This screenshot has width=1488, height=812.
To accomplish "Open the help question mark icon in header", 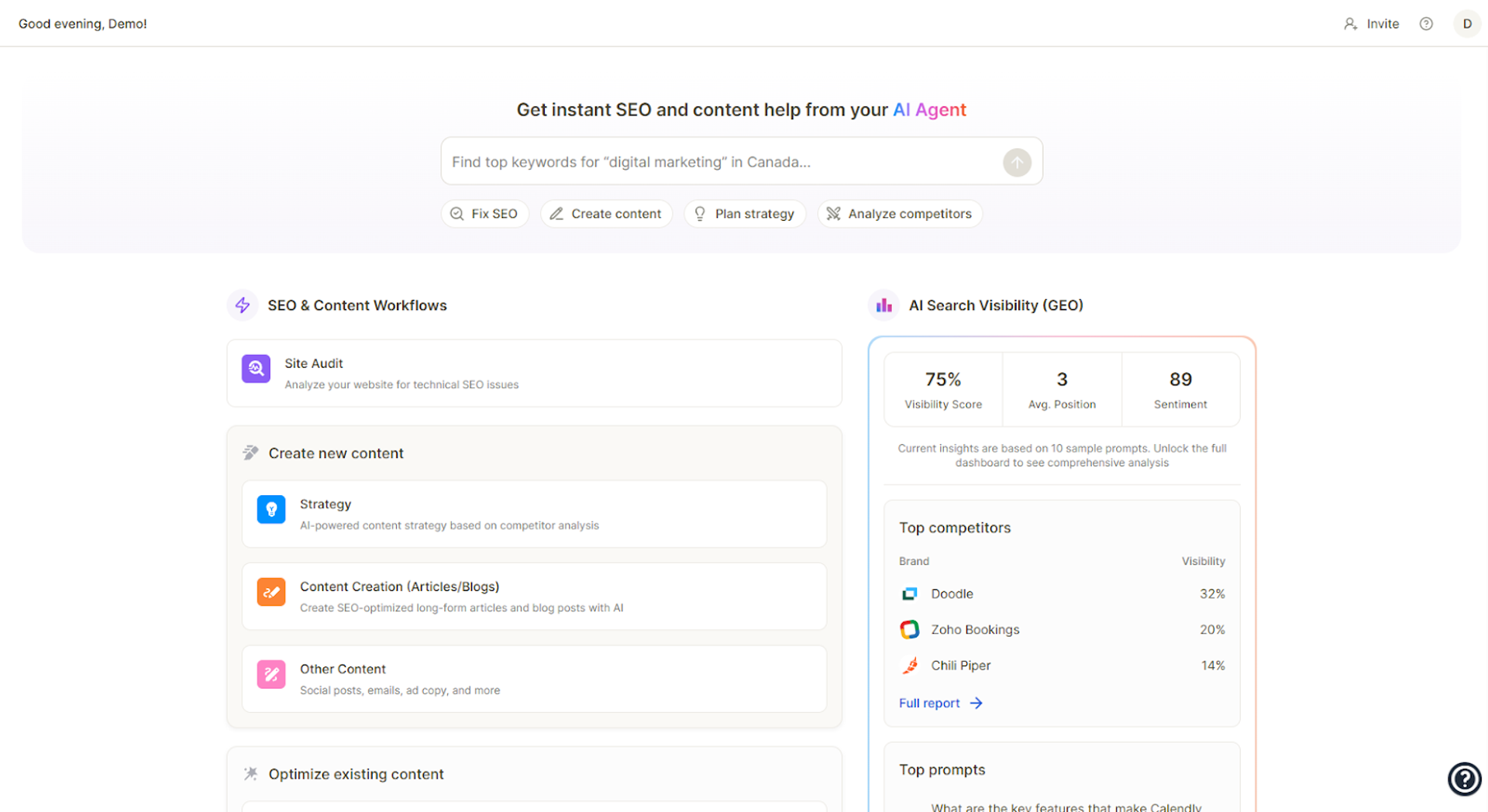I will [x=1426, y=24].
